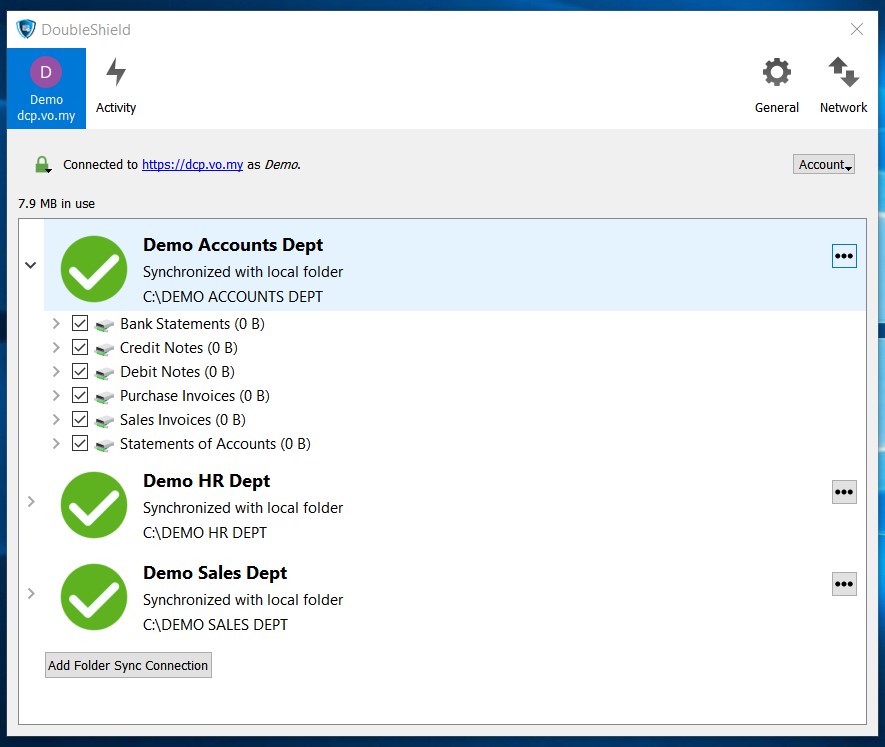
Task: Open Network settings arrows icon
Action: [843, 86]
